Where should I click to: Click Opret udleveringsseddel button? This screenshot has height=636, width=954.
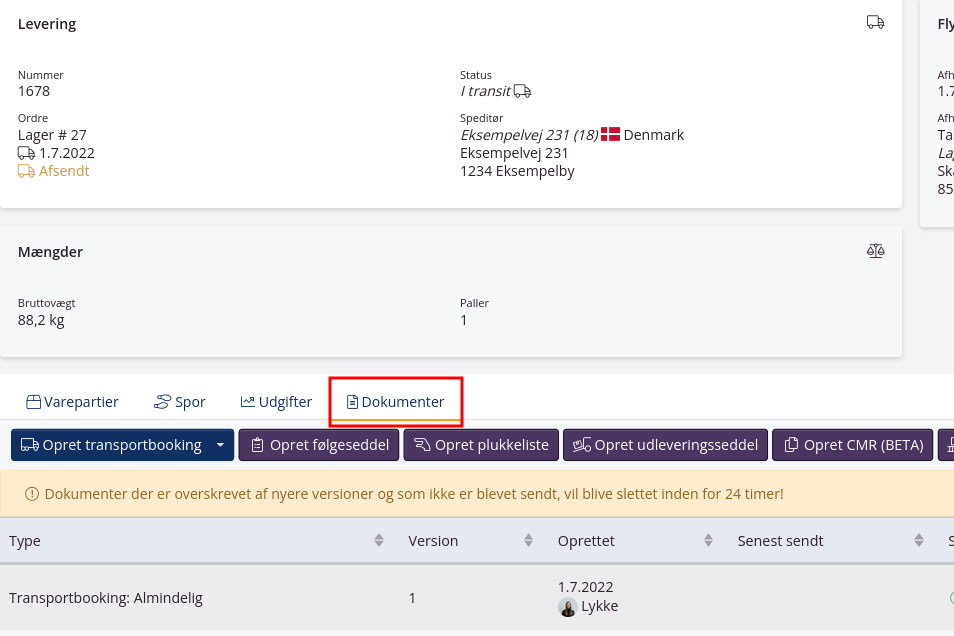665,445
